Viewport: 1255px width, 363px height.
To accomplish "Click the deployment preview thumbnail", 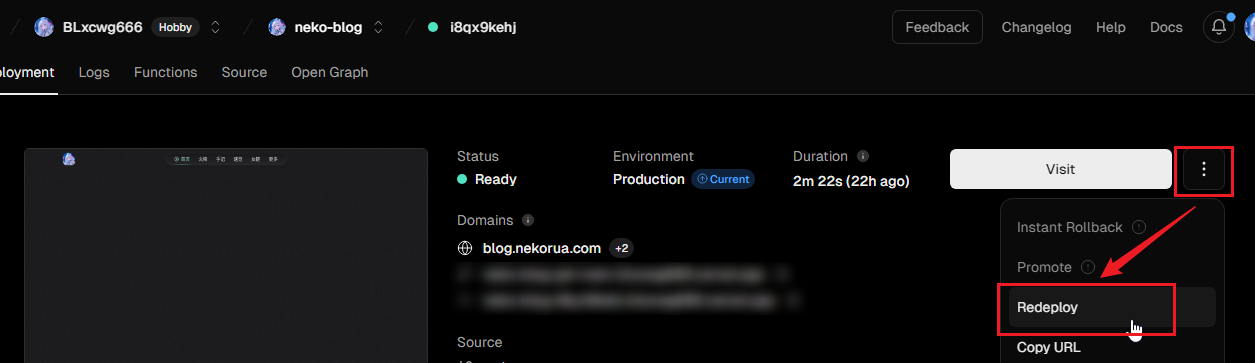I will click(x=226, y=255).
